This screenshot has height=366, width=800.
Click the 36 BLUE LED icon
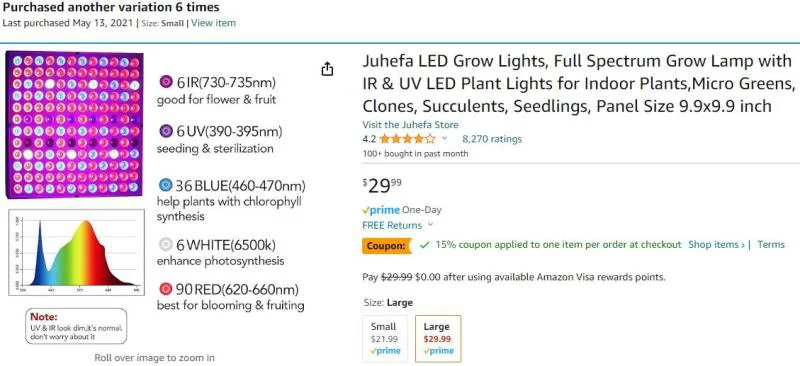coord(165,185)
